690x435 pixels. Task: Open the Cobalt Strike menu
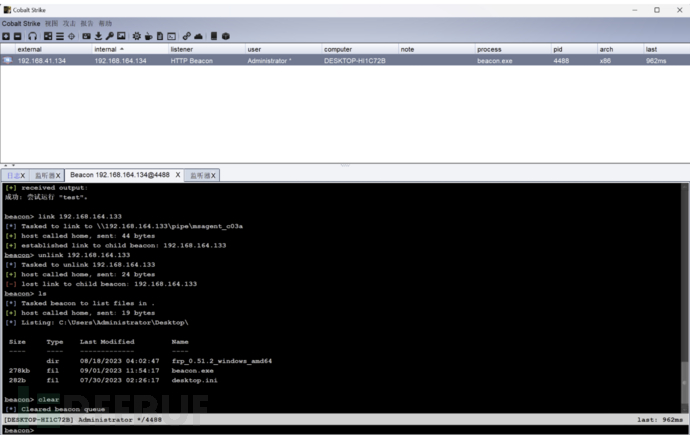(20, 23)
